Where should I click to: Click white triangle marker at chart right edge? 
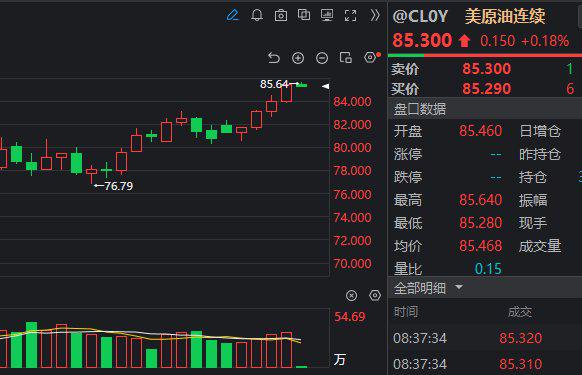tap(326, 86)
